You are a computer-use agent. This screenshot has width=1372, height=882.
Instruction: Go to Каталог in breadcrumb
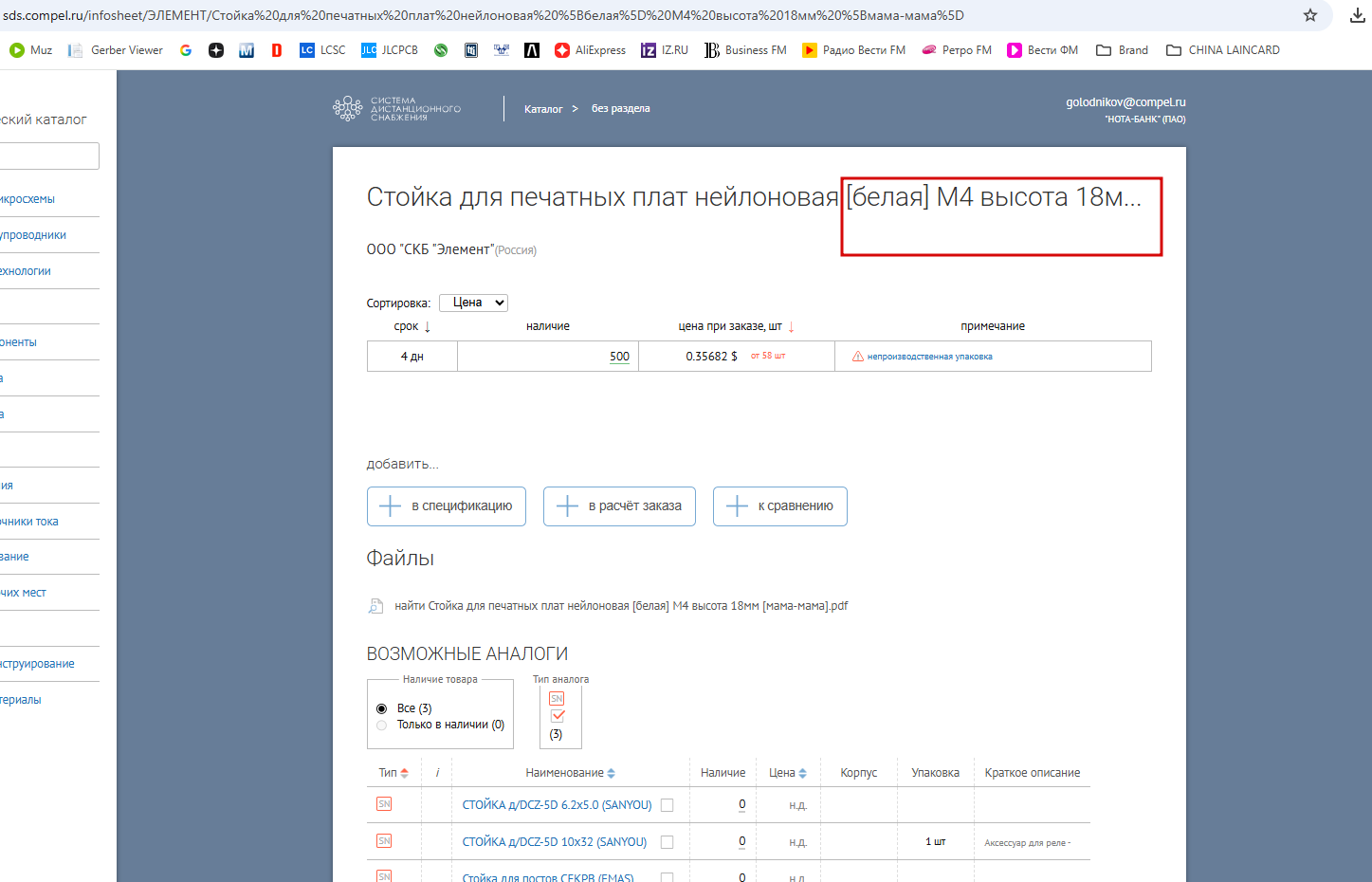pyautogui.click(x=543, y=109)
